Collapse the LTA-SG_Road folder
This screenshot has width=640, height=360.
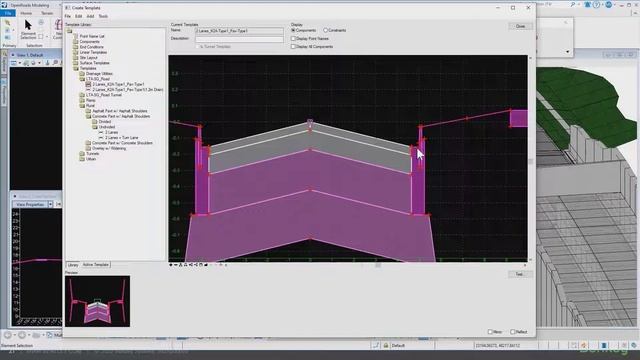click(98, 79)
